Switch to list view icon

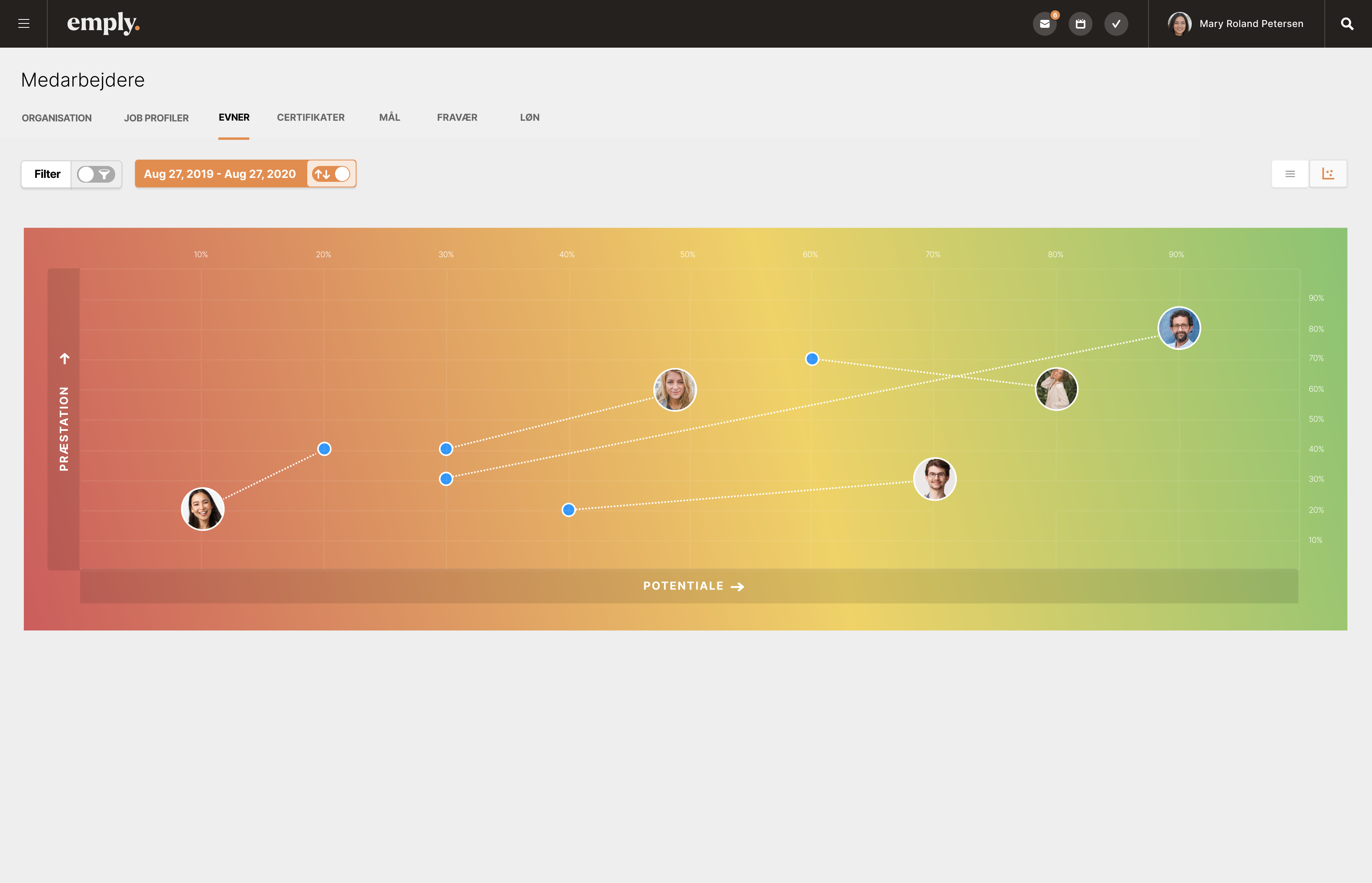coord(1290,174)
